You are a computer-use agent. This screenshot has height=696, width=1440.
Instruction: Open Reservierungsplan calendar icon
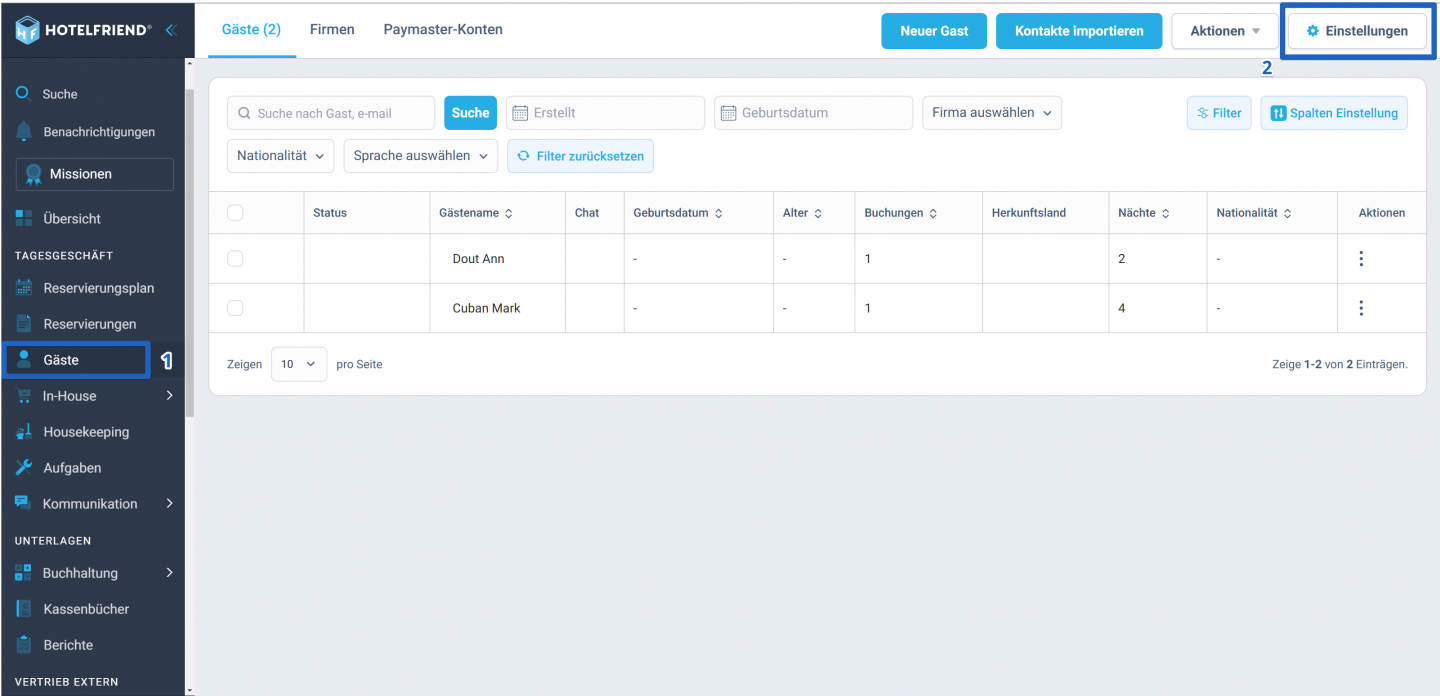tap(24, 288)
